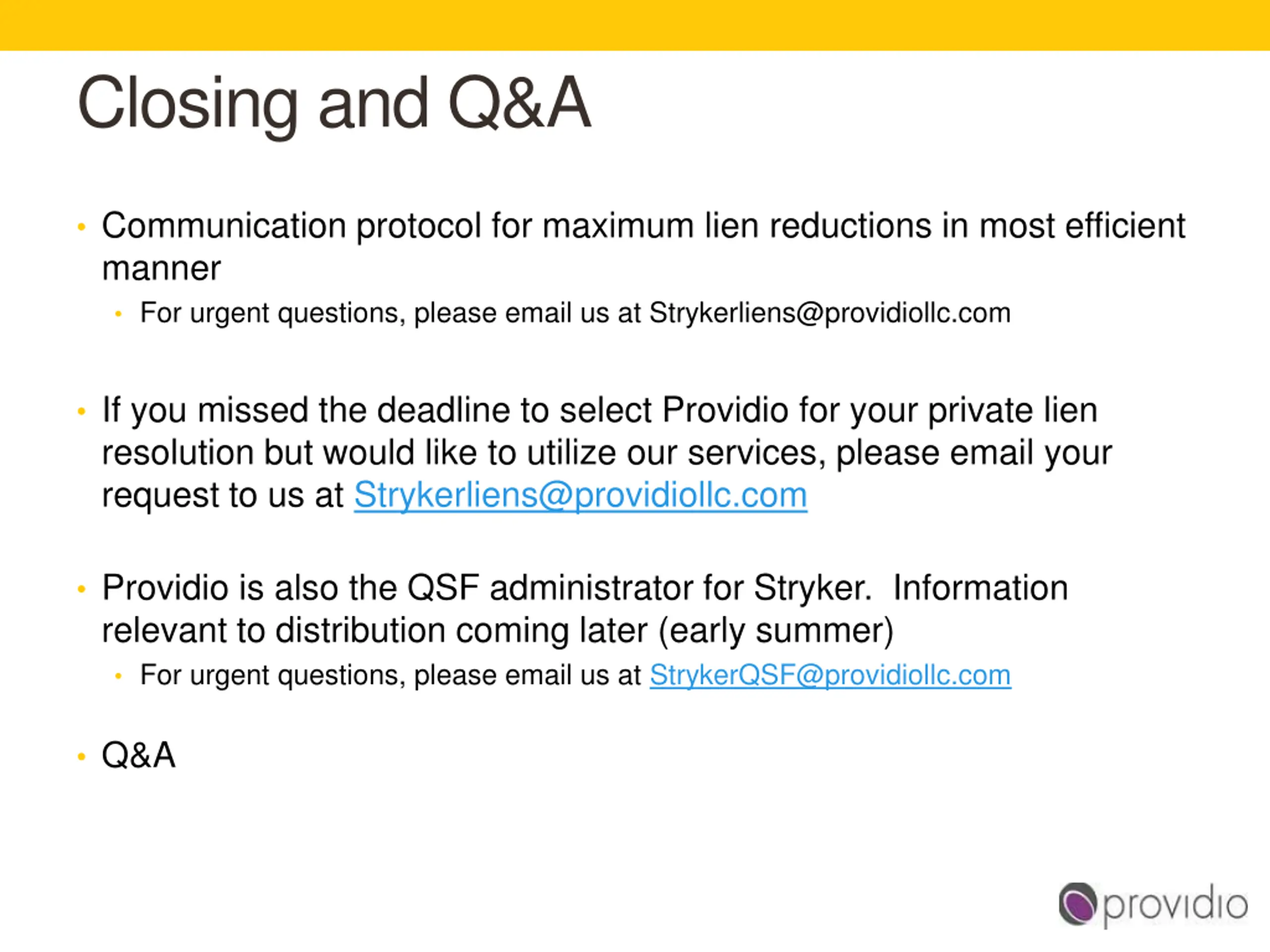Click the 'If you missed the deadline' paragraph
The height and width of the screenshot is (952, 1270).
click(607, 453)
